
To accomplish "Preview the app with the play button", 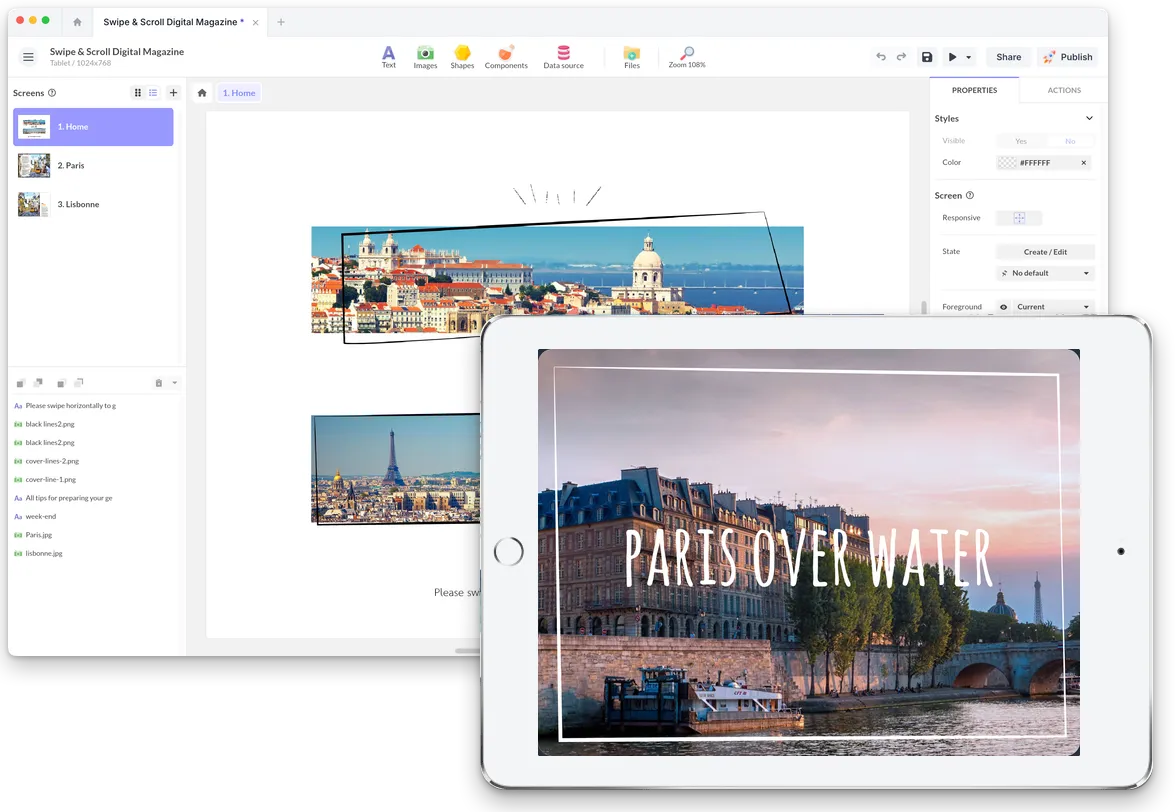I will click(x=952, y=57).
